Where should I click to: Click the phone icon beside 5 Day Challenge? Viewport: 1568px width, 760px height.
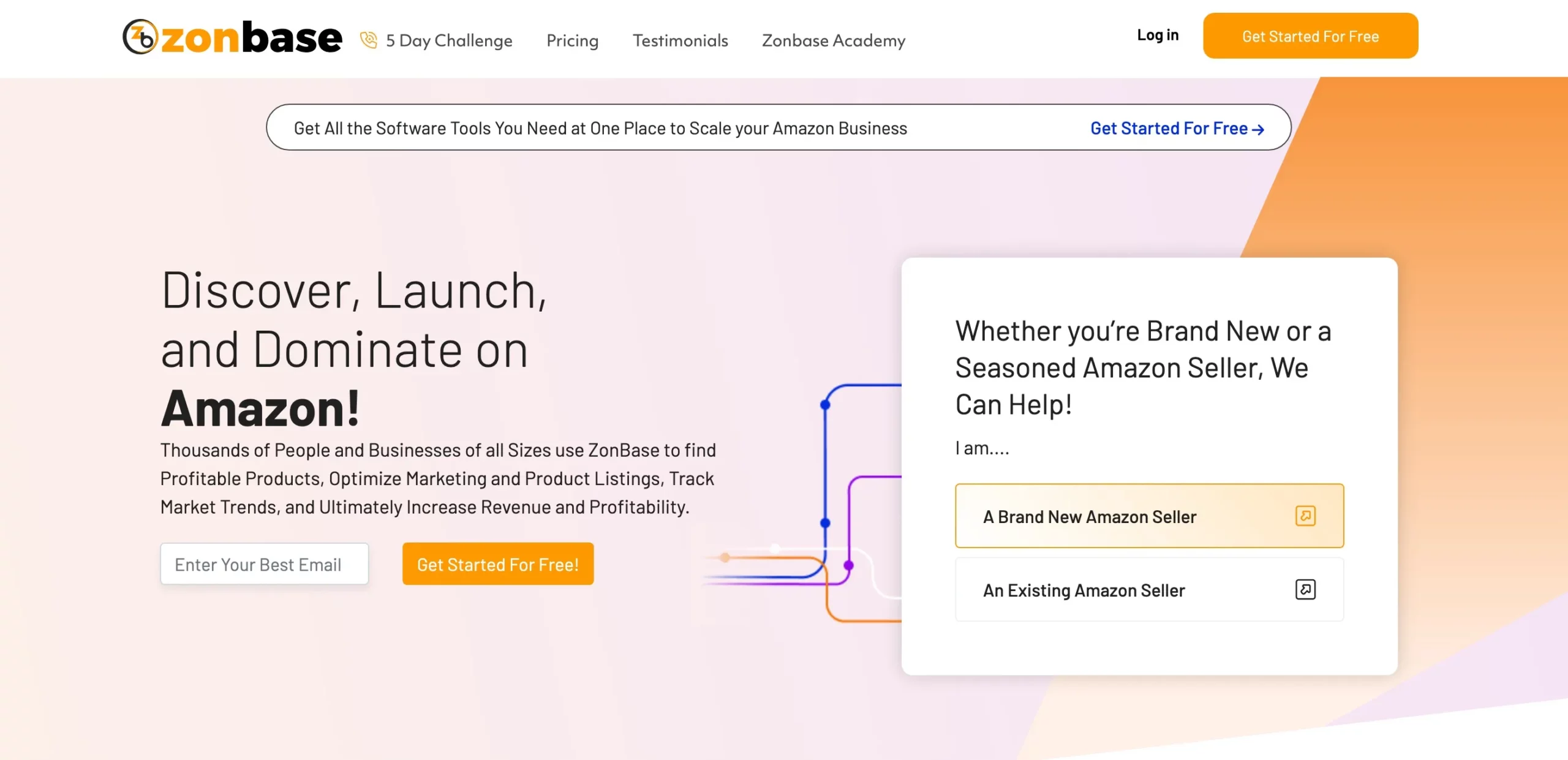(369, 39)
